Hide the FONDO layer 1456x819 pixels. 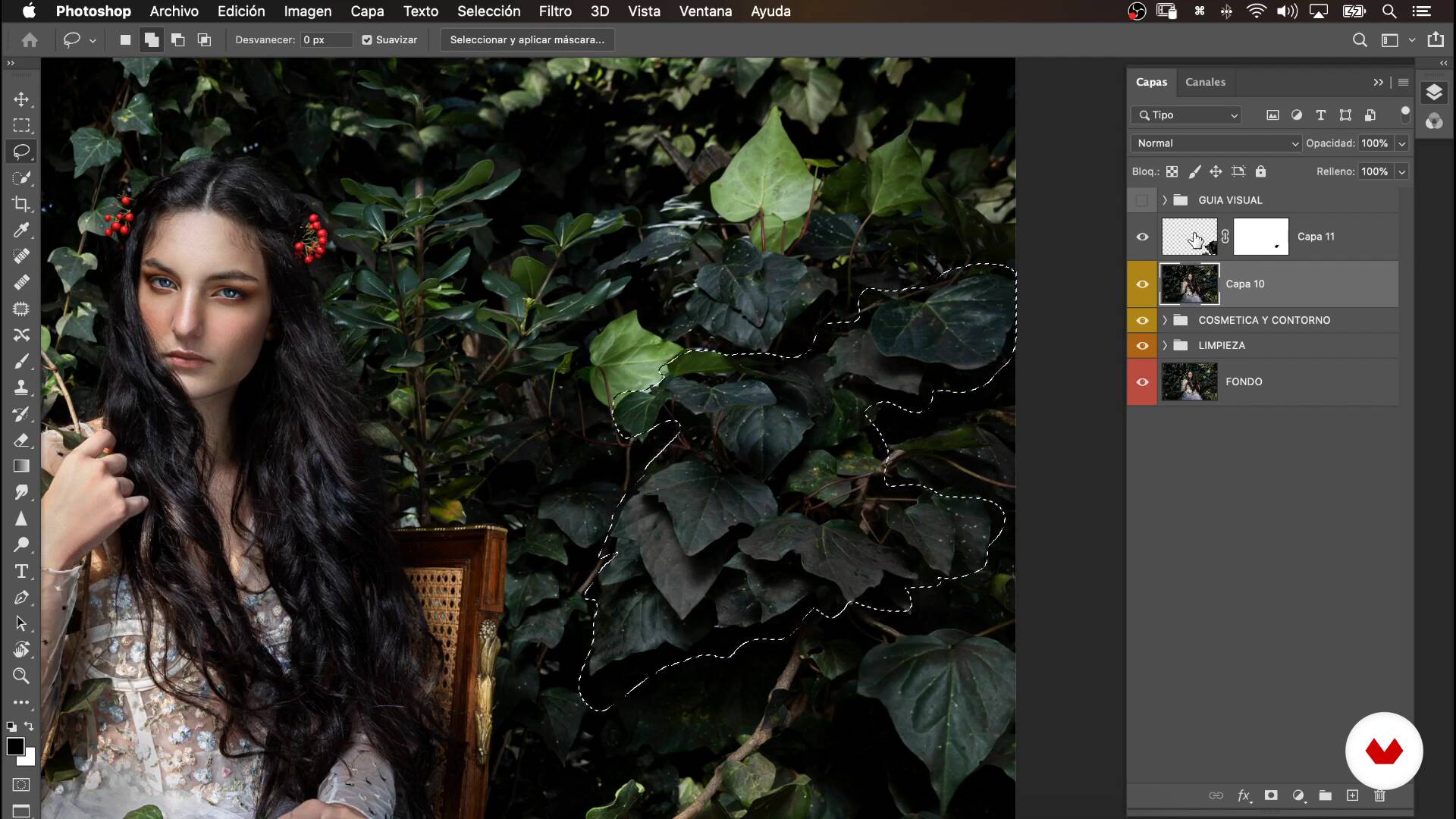coord(1142,382)
